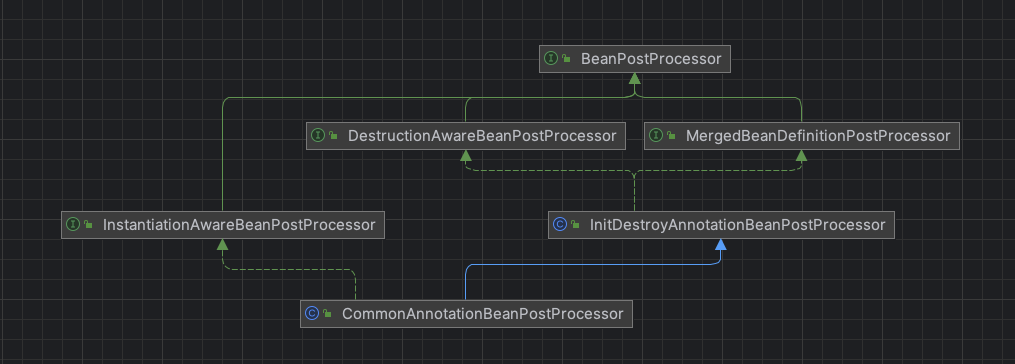Screen dimensions: 1015x364
Task: Select the CommonAnnotationBeanPostProcessor class label
Action: click(482, 314)
